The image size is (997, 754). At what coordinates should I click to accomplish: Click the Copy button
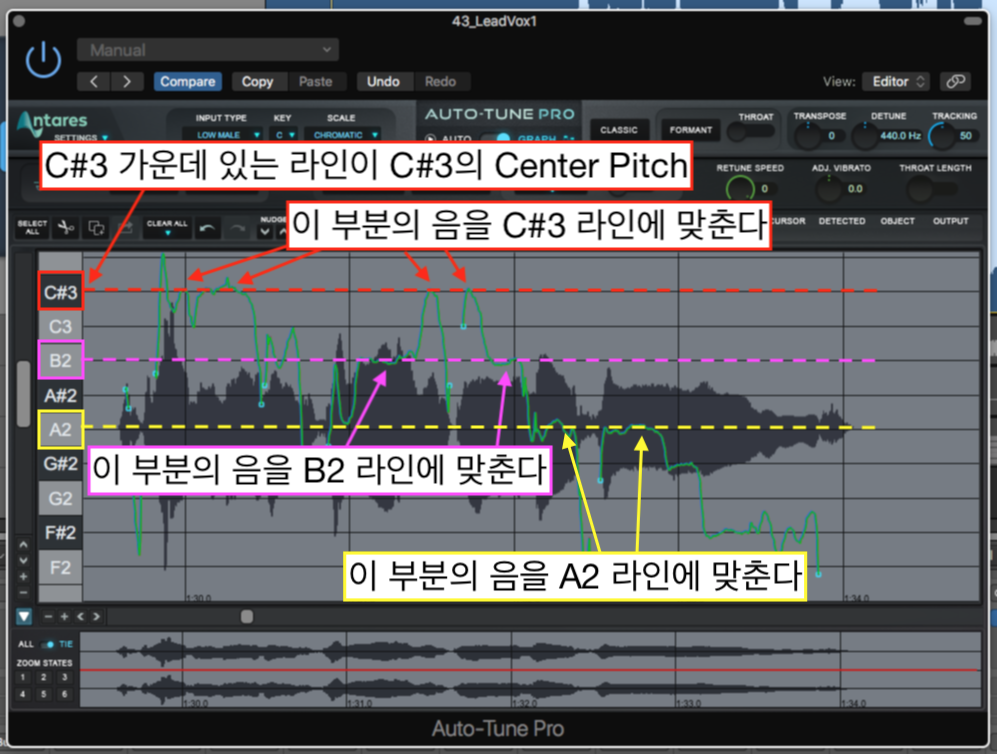point(257,81)
